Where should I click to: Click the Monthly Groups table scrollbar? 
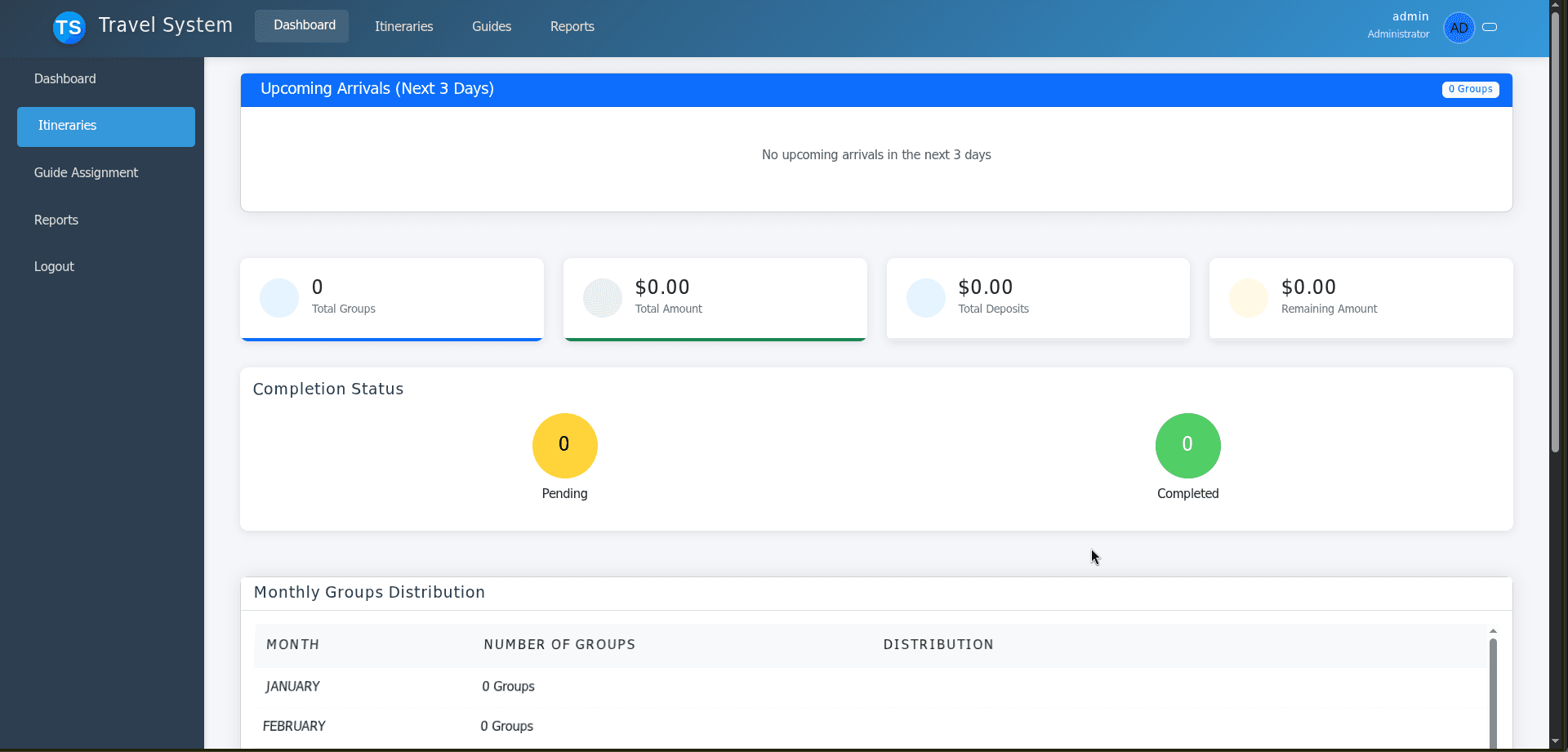coord(1494,690)
